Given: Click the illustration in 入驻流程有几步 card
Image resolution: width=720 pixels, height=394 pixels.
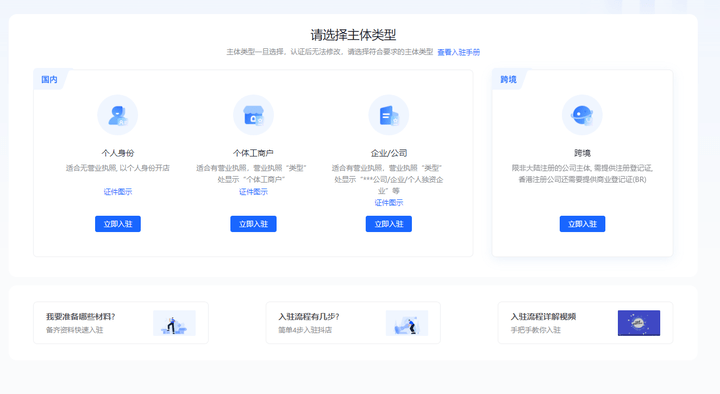Looking at the screenshot, I should tap(407, 323).
